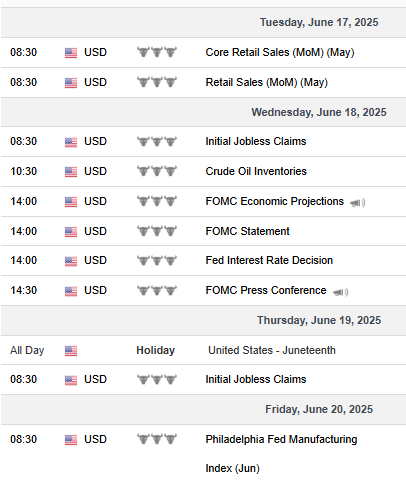Open the FOMC Economic Projections event link
The width and height of the screenshot is (406, 487).
tap(274, 201)
